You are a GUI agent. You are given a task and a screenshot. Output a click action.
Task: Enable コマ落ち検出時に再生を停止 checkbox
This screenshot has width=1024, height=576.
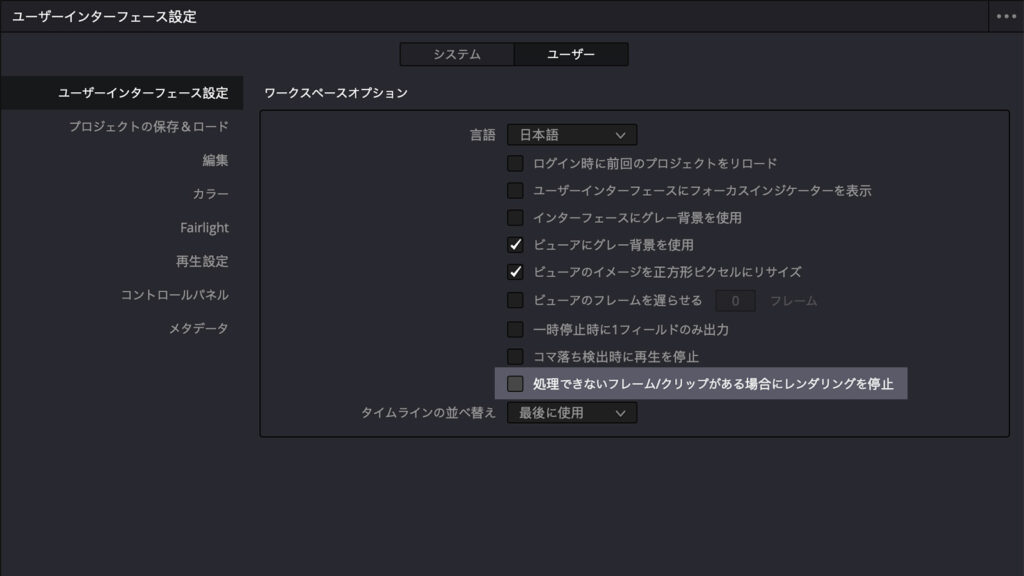tap(515, 357)
